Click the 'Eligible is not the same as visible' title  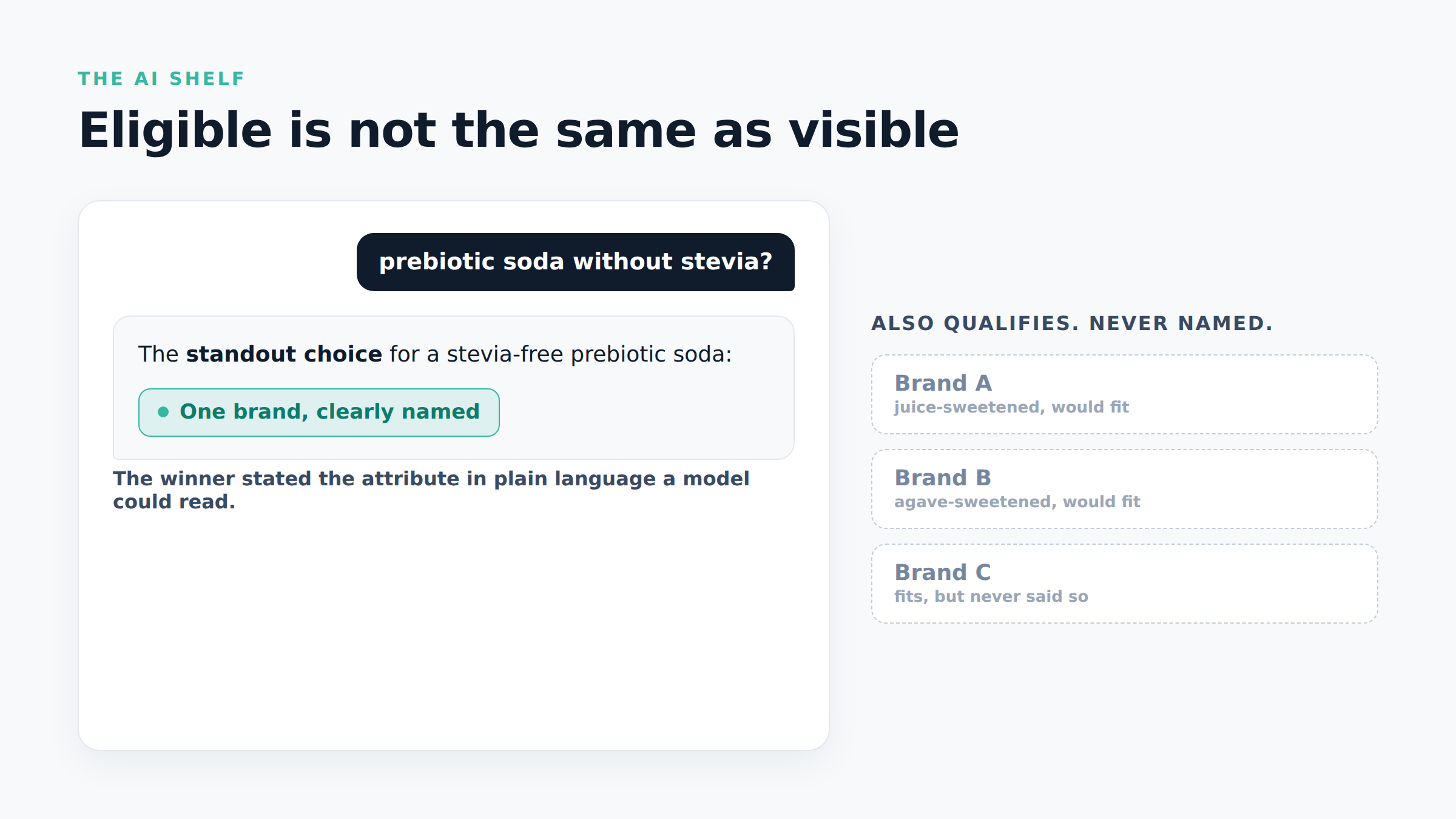pos(519,130)
